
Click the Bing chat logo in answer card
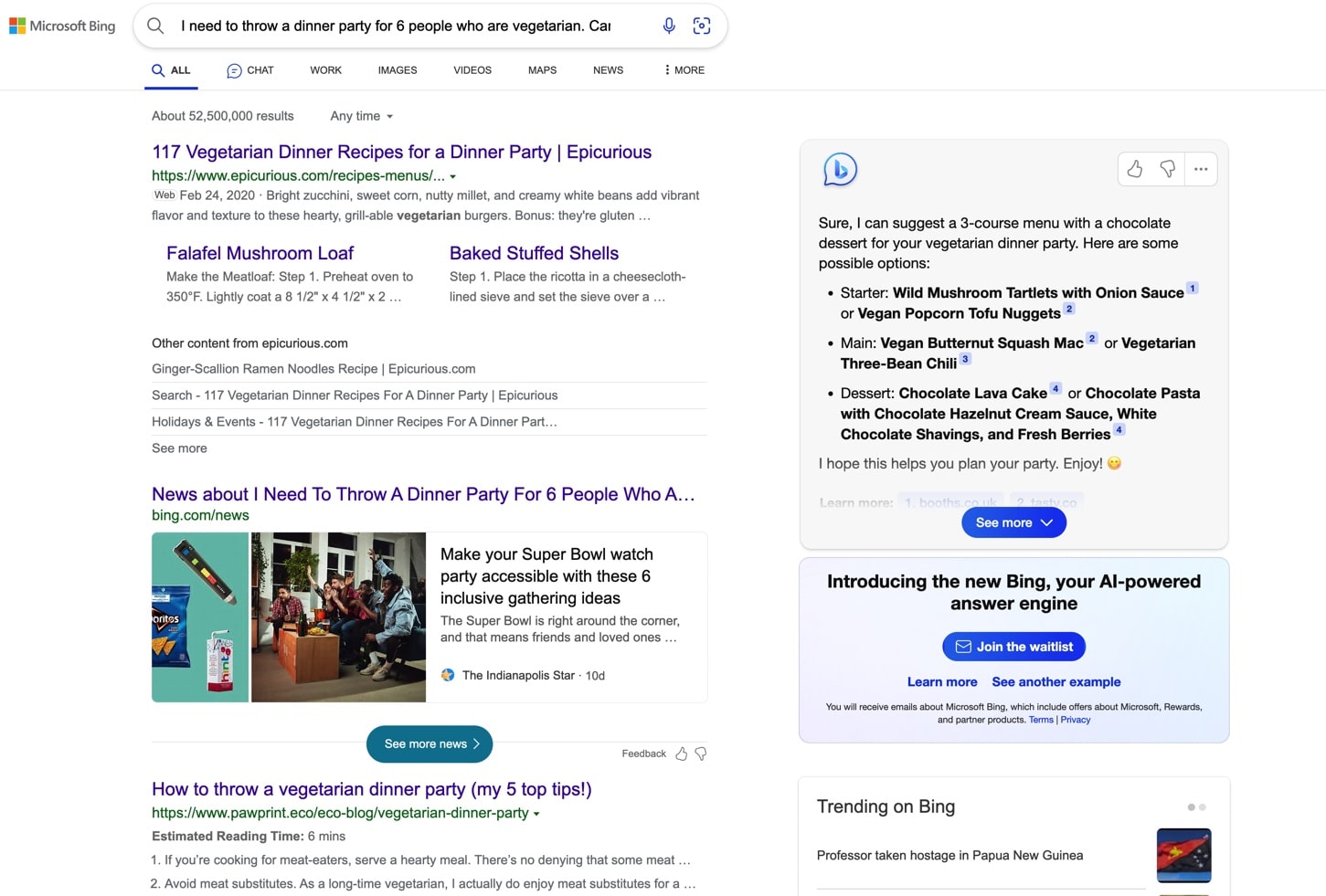coord(840,169)
